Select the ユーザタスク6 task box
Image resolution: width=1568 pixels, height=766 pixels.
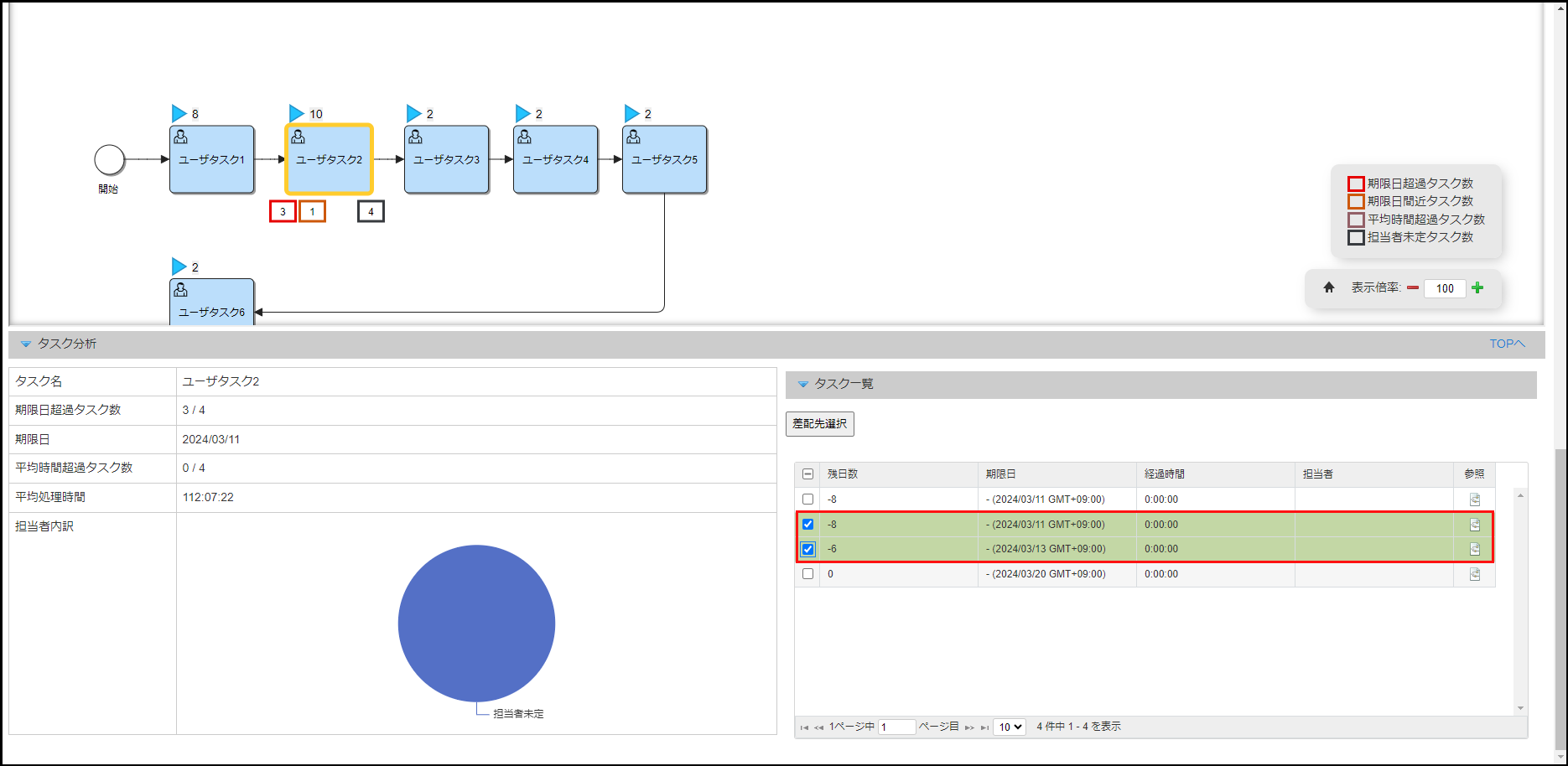[212, 302]
